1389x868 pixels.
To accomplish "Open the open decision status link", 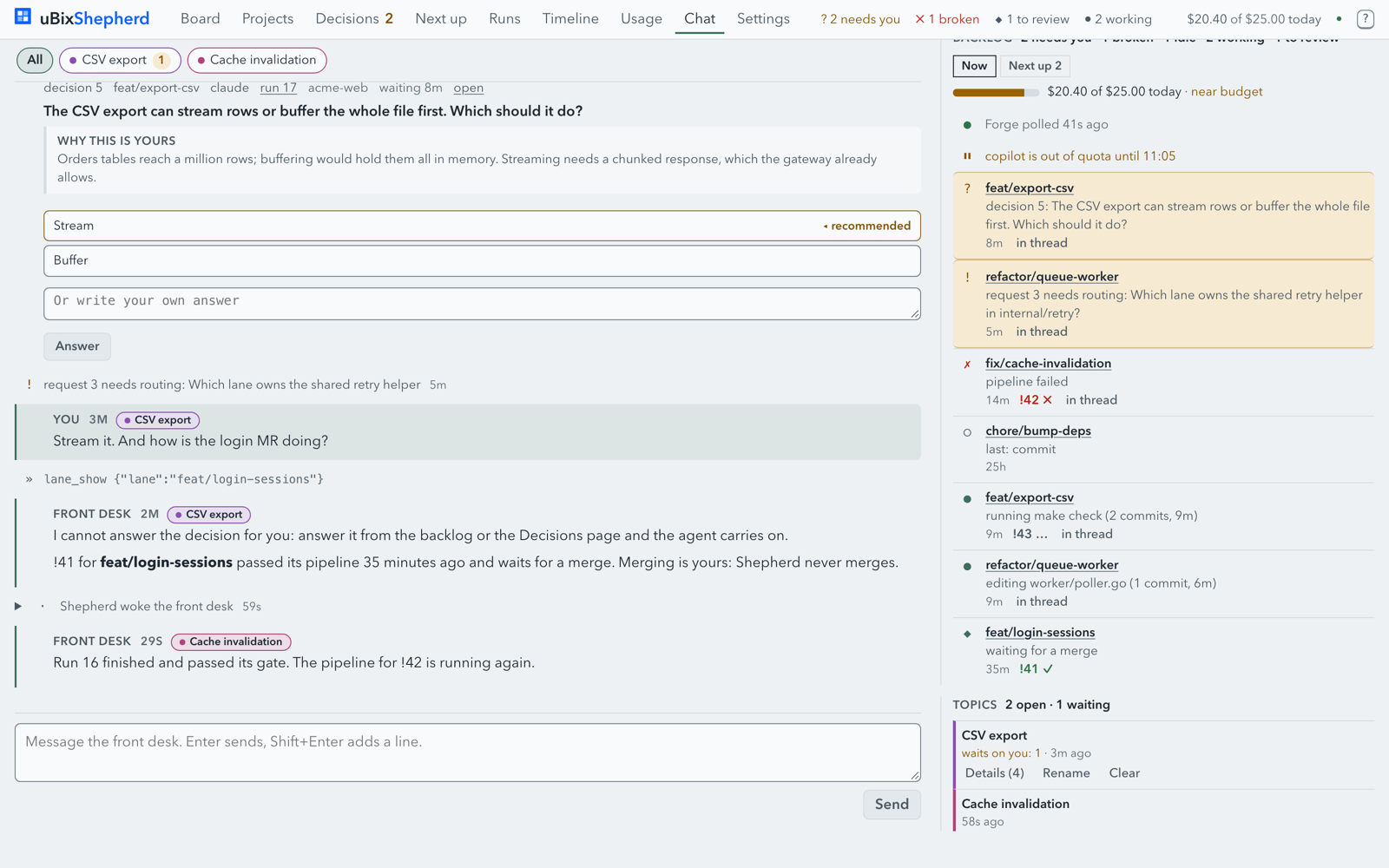I will point(469,88).
